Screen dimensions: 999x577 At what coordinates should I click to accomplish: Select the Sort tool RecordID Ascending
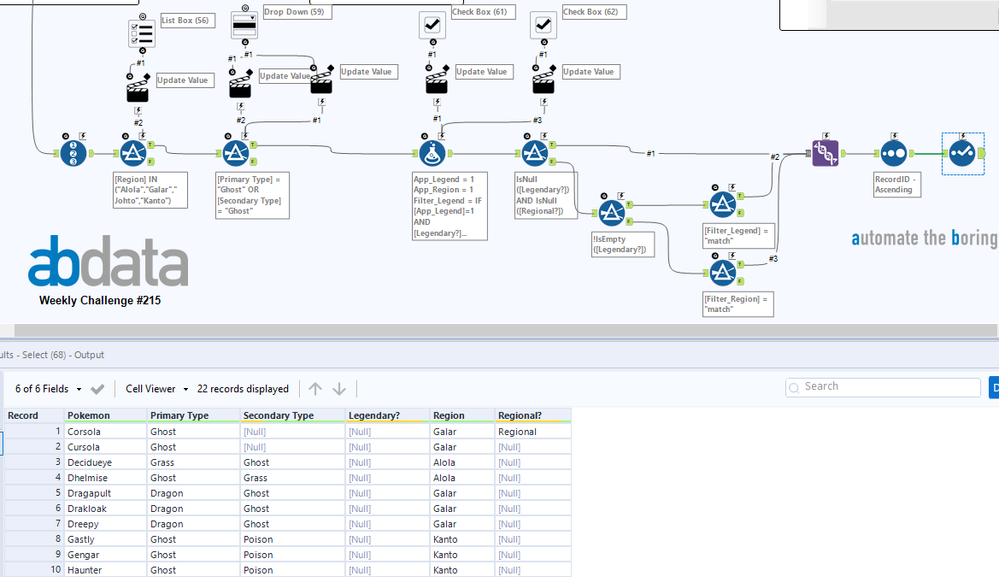(x=893, y=153)
